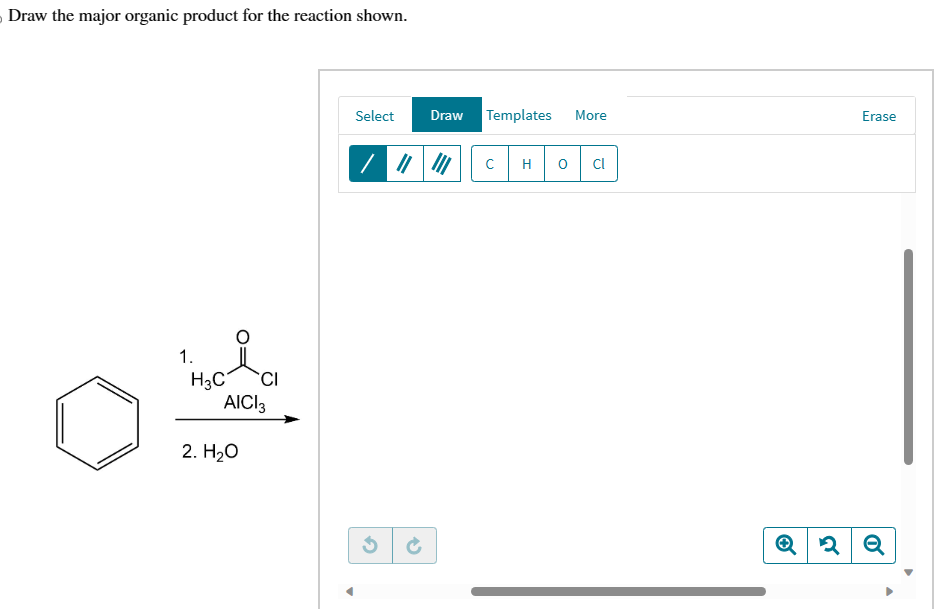Zoom in on the drawing canvas
The height and width of the screenshot is (609, 935).
785,545
